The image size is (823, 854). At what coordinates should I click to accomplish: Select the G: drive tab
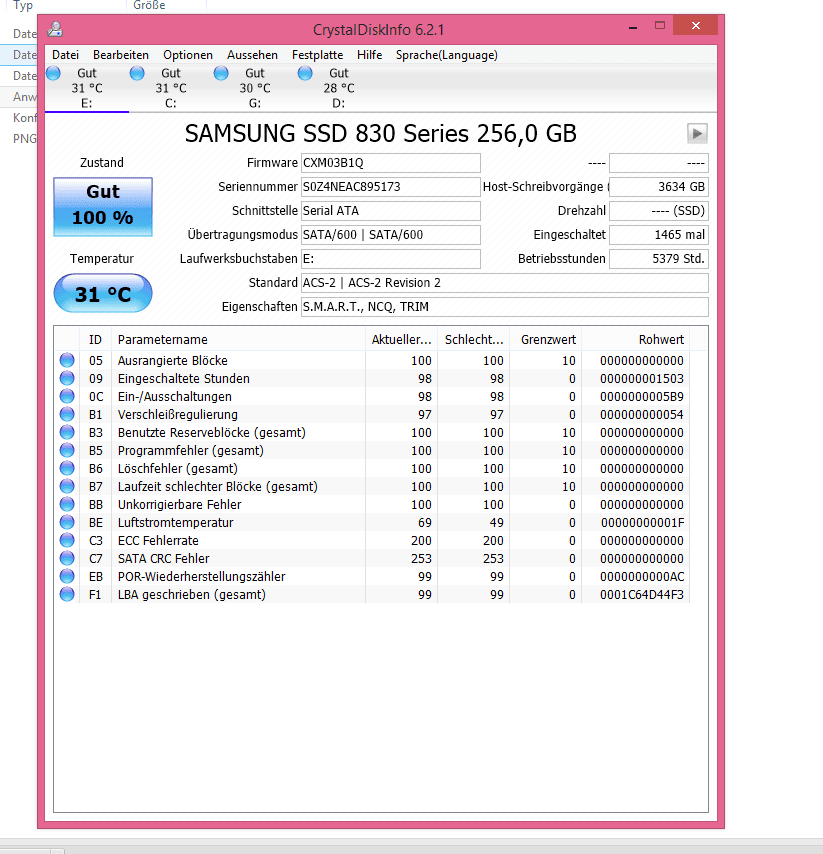pyautogui.click(x=254, y=88)
